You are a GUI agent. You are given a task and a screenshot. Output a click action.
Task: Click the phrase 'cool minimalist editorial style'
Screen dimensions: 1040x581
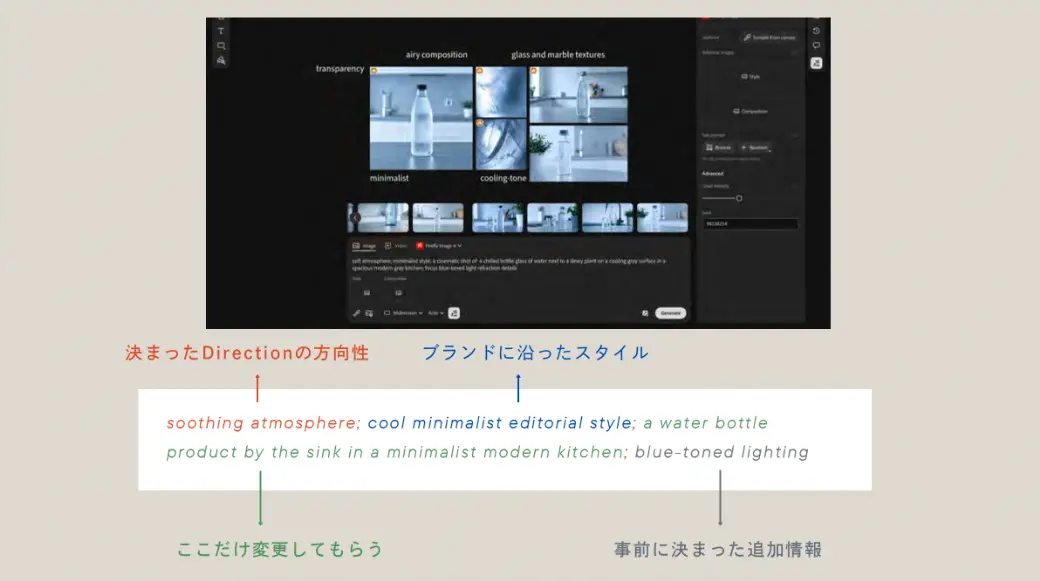click(x=499, y=423)
